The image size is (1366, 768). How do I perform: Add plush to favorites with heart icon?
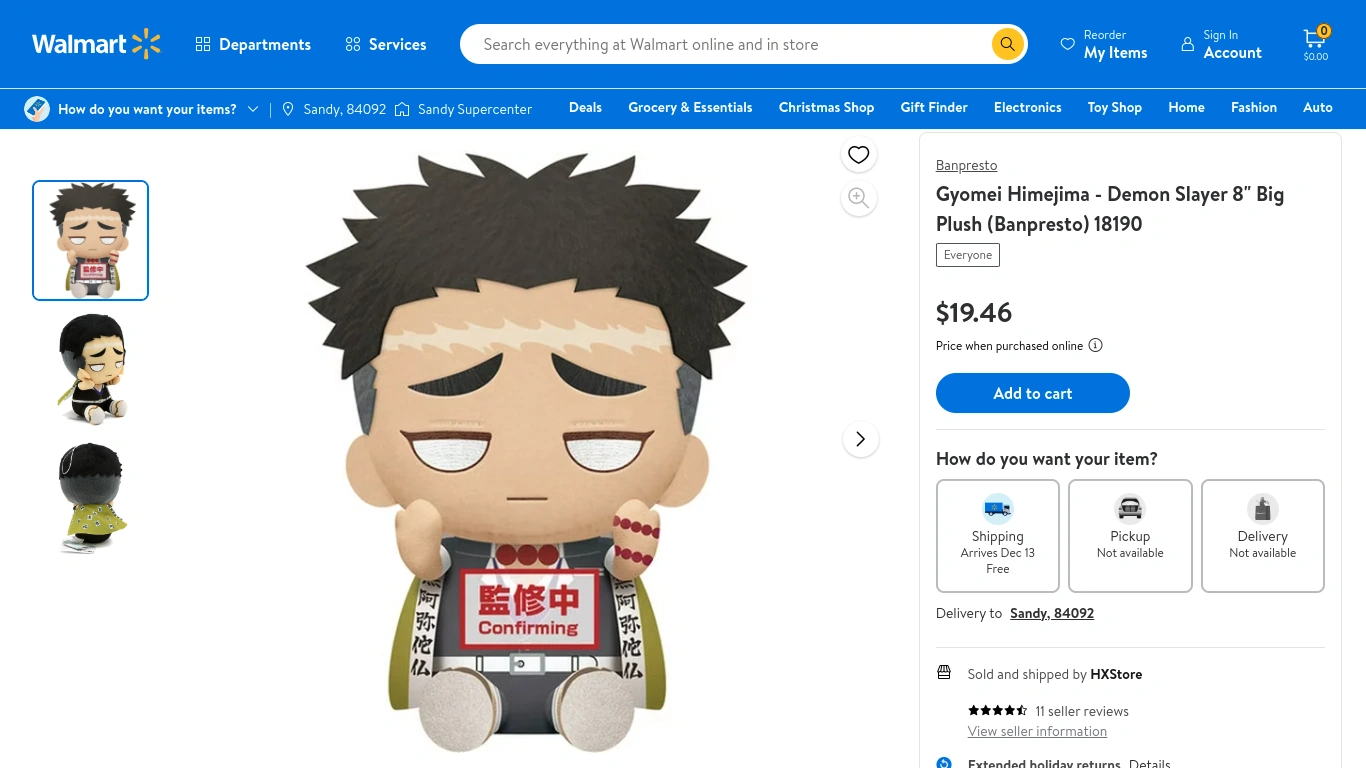tap(858, 155)
